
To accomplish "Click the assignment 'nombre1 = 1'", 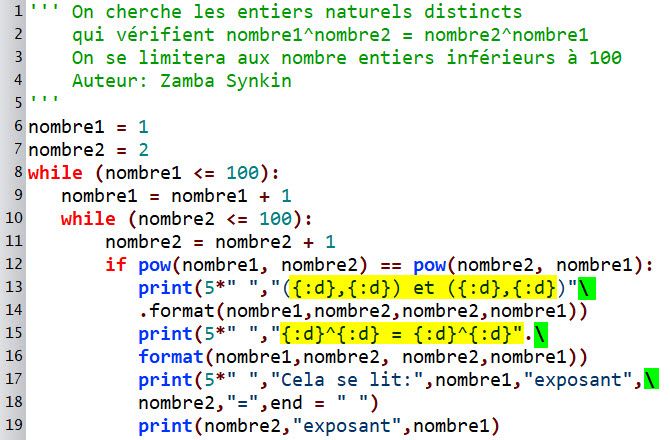I will pos(88,127).
